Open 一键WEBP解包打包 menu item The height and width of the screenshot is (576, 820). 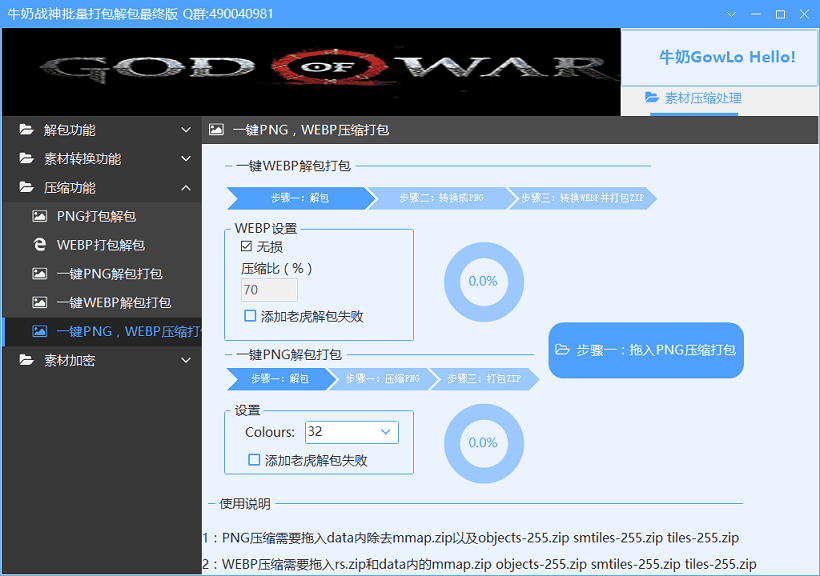(102, 302)
